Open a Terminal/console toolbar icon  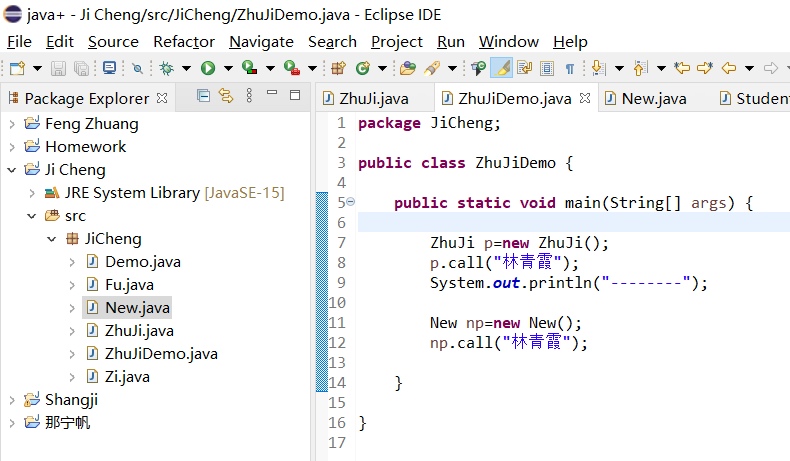109,68
